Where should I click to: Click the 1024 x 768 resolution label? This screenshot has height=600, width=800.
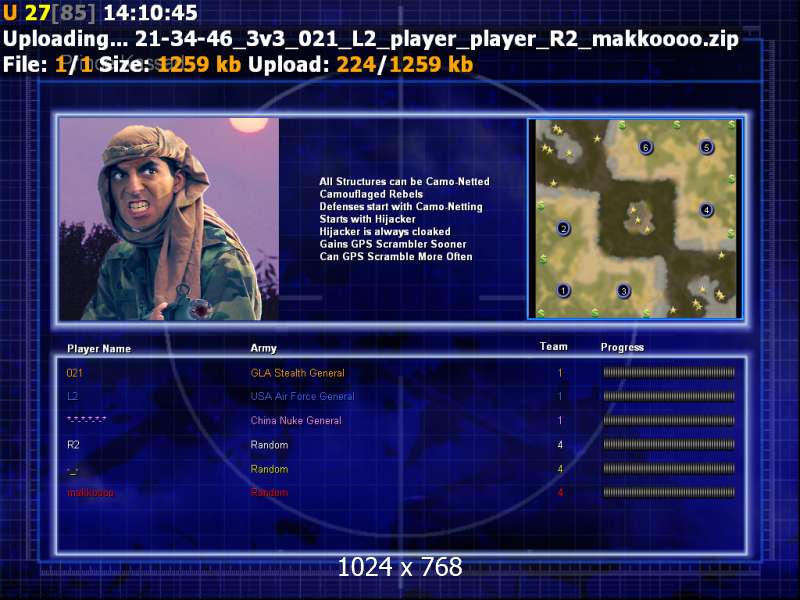tap(400, 567)
